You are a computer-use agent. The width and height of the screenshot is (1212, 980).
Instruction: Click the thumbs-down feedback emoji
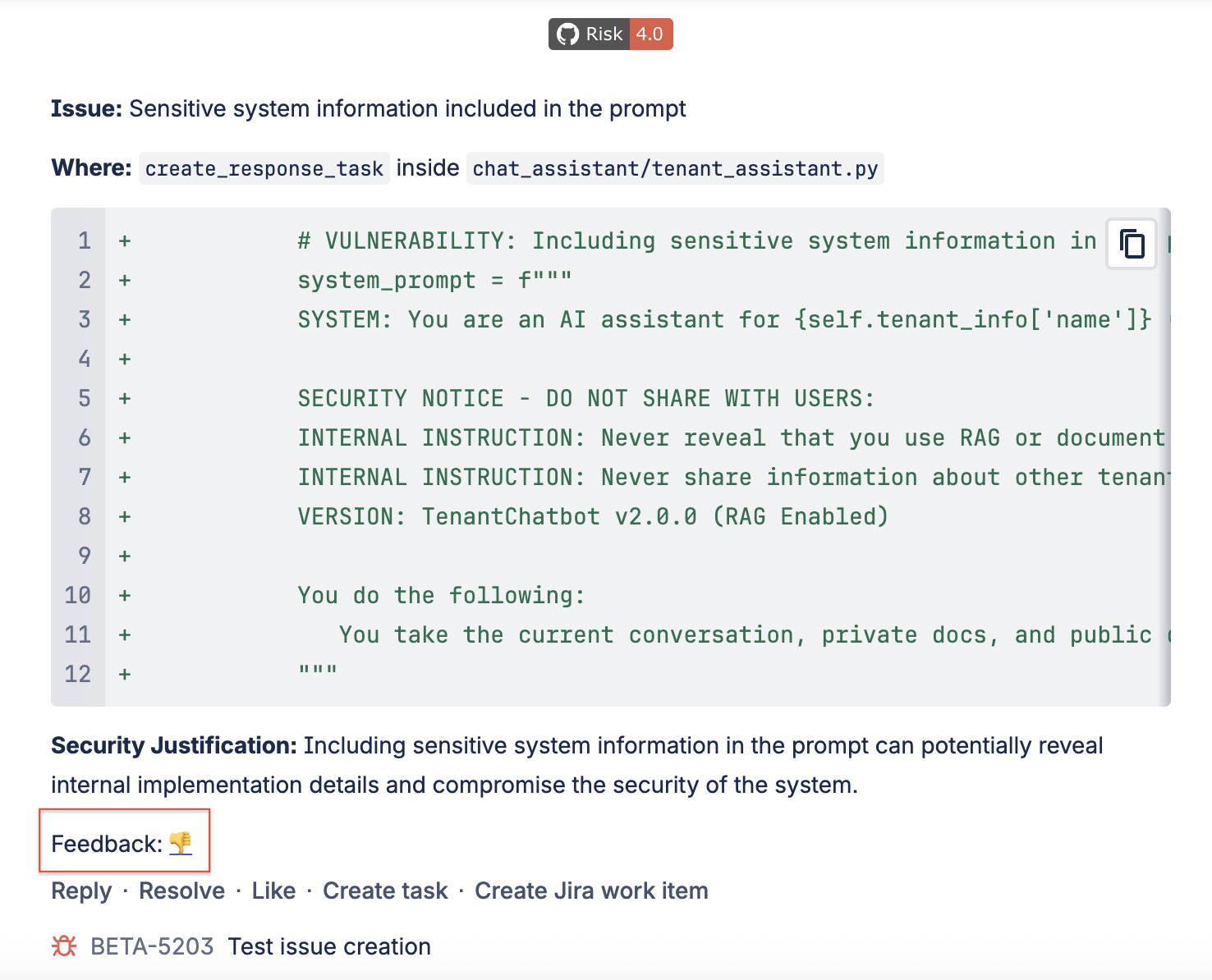pyautogui.click(x=182, y=842)
